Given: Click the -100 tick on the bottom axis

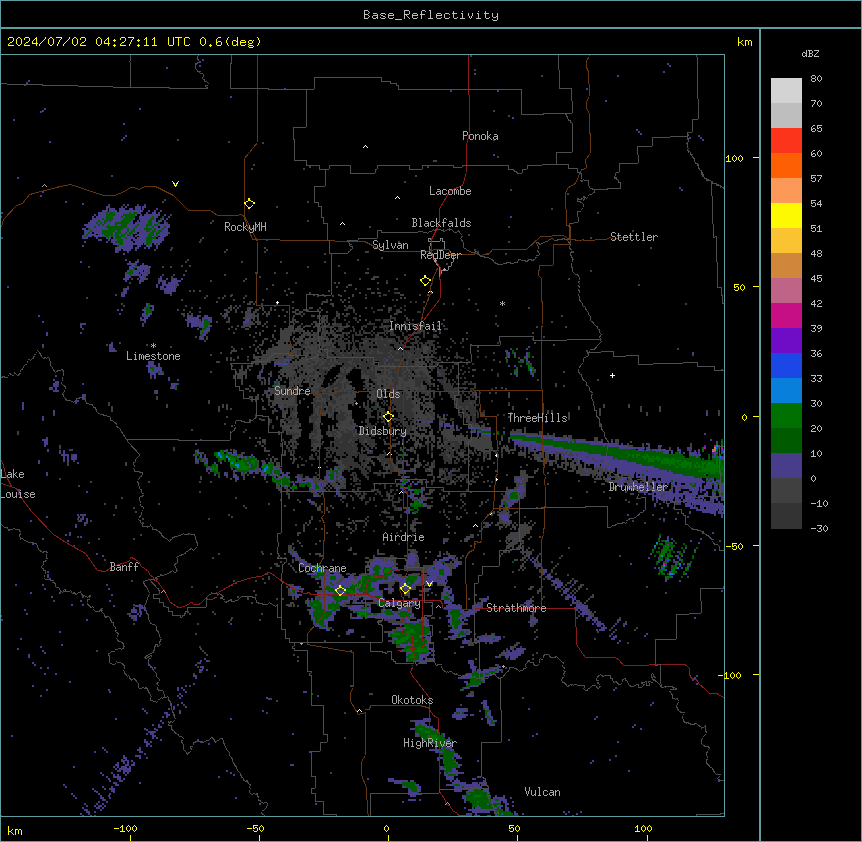Looking at the screenshot, I should point(125,828).
